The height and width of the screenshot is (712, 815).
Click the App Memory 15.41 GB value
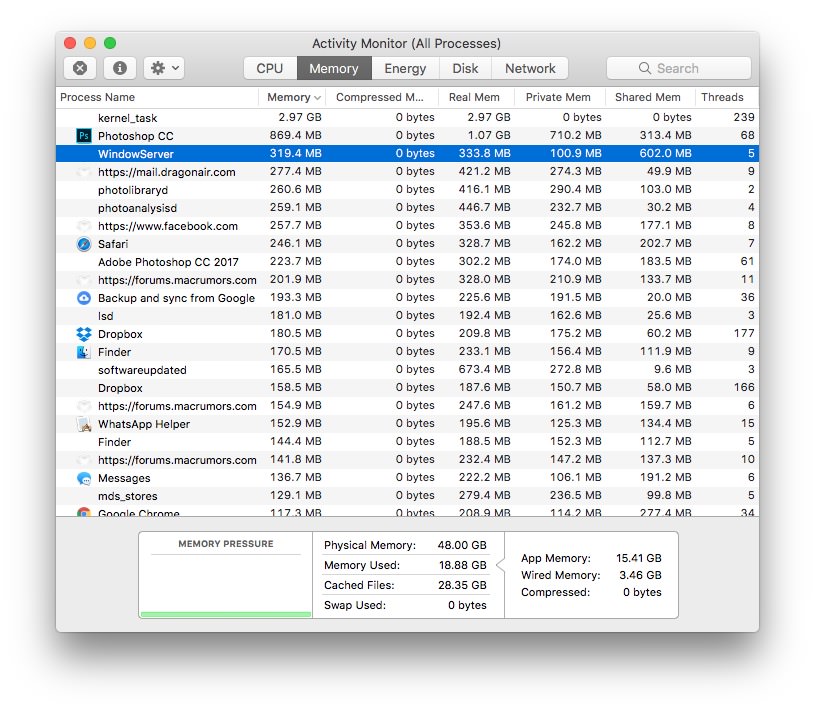(639, 558)
